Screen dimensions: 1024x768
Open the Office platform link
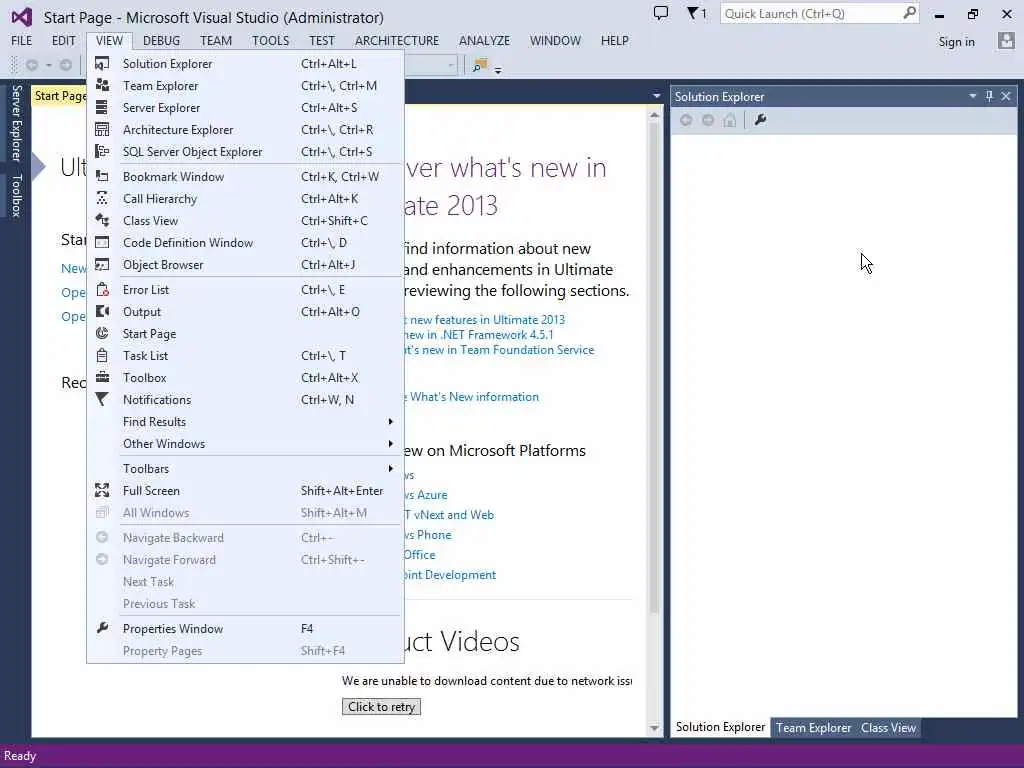tap(420, 554)
